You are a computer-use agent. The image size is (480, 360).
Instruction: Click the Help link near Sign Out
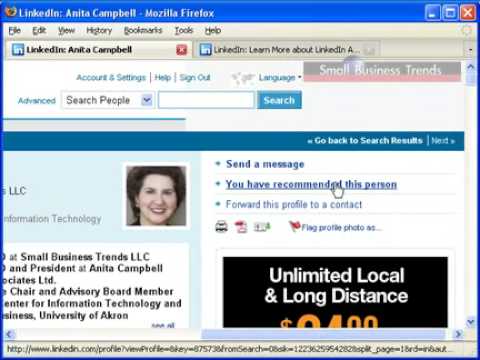163,78
